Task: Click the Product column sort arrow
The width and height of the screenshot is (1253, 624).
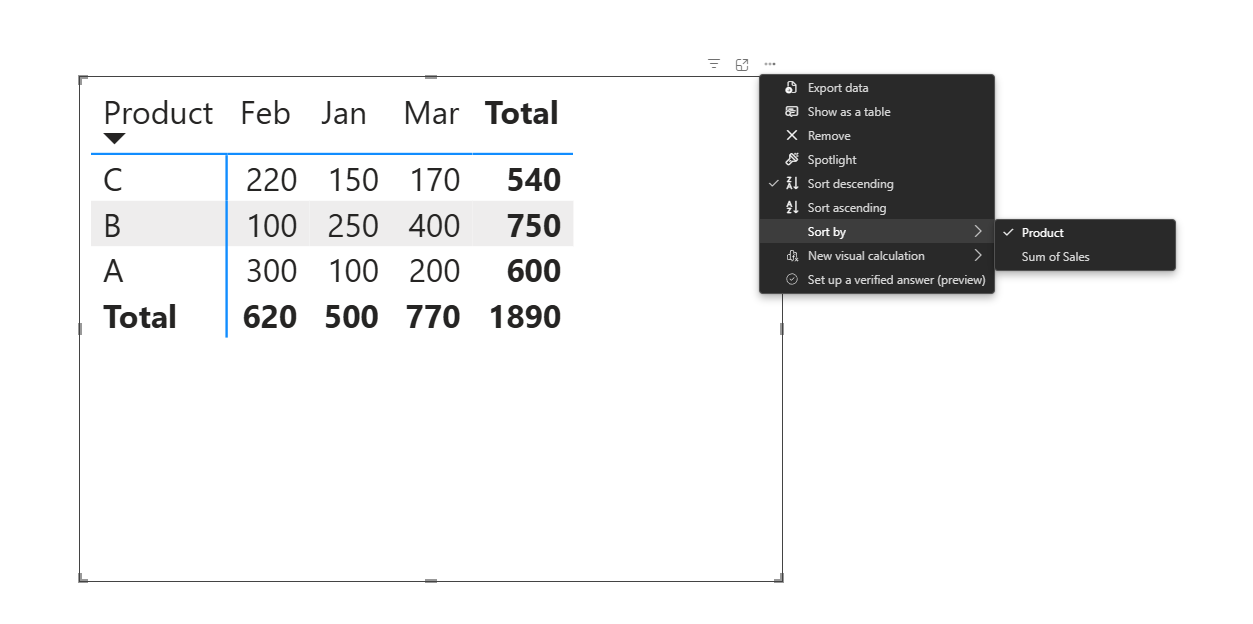Action: point(115,139)
